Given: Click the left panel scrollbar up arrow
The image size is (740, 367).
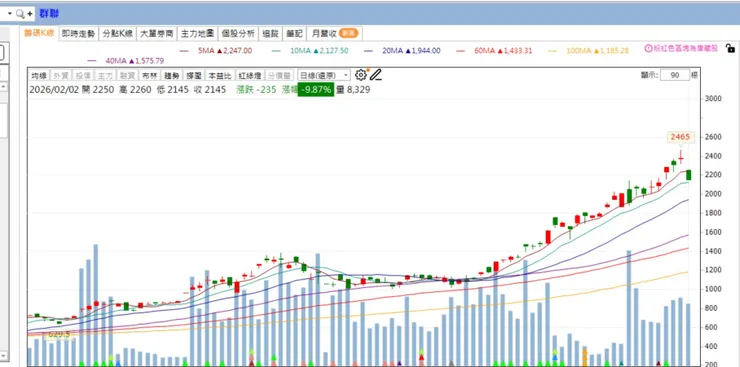Looking at the screenshot, I should coord(4,87).
